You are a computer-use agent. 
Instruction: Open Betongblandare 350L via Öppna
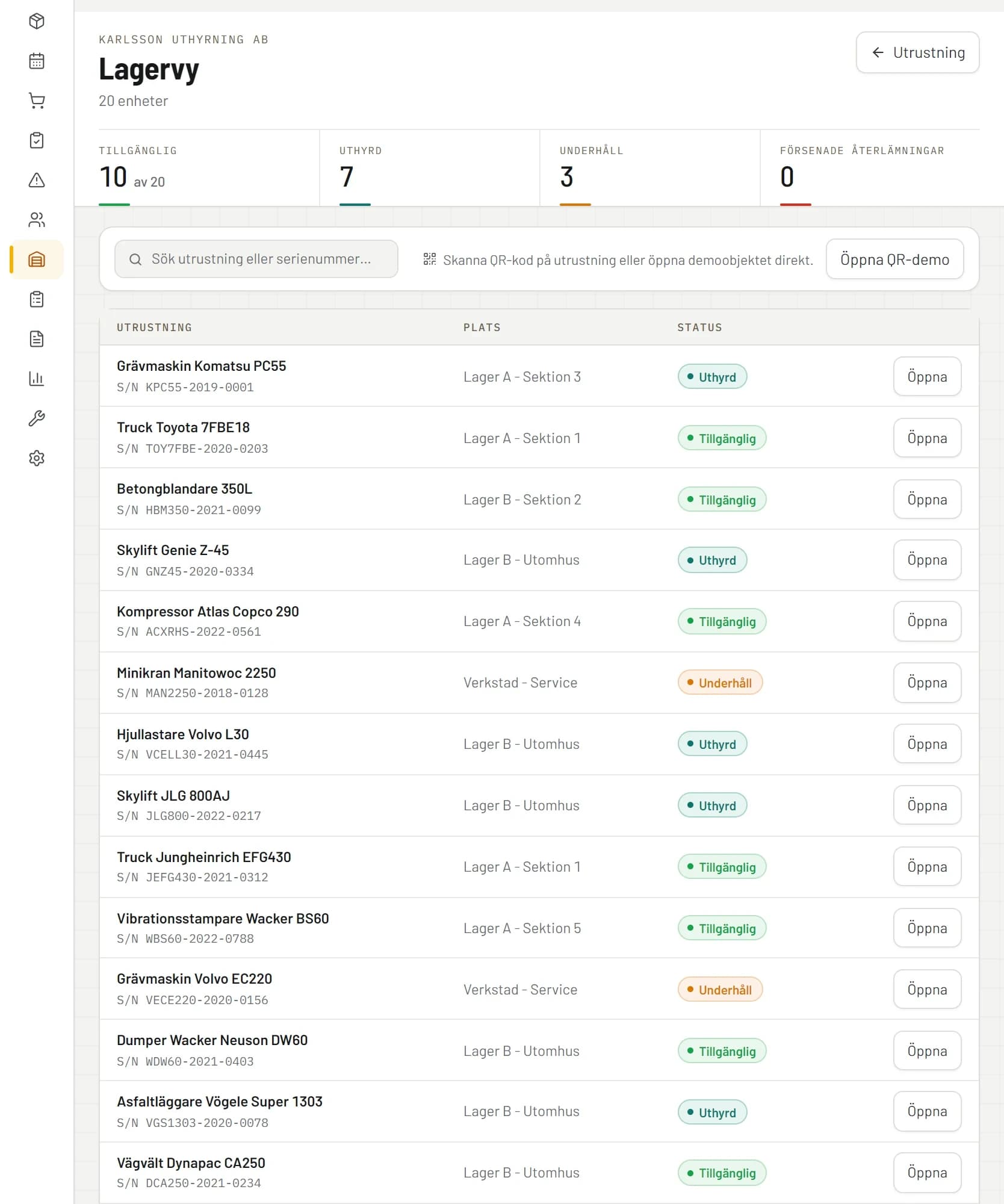click(x=927, y=500)
